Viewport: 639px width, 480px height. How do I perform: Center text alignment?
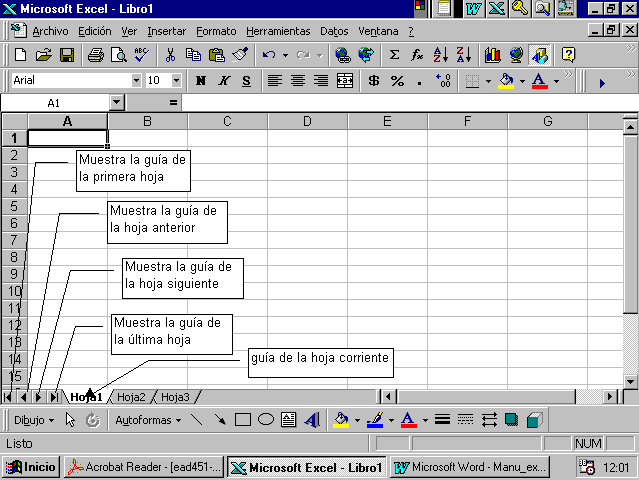[x=298, y=81]
